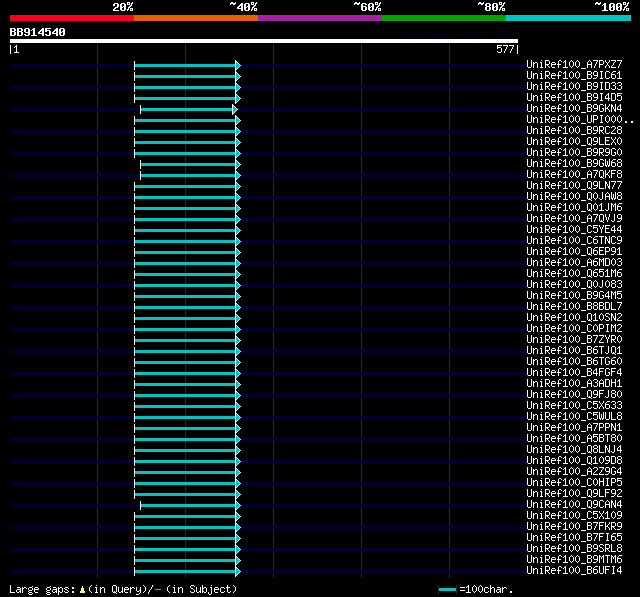Screen dimensions: 640x597
Task: Select hit label UniRef100_A7QKF8
Action: click(574, 175)
